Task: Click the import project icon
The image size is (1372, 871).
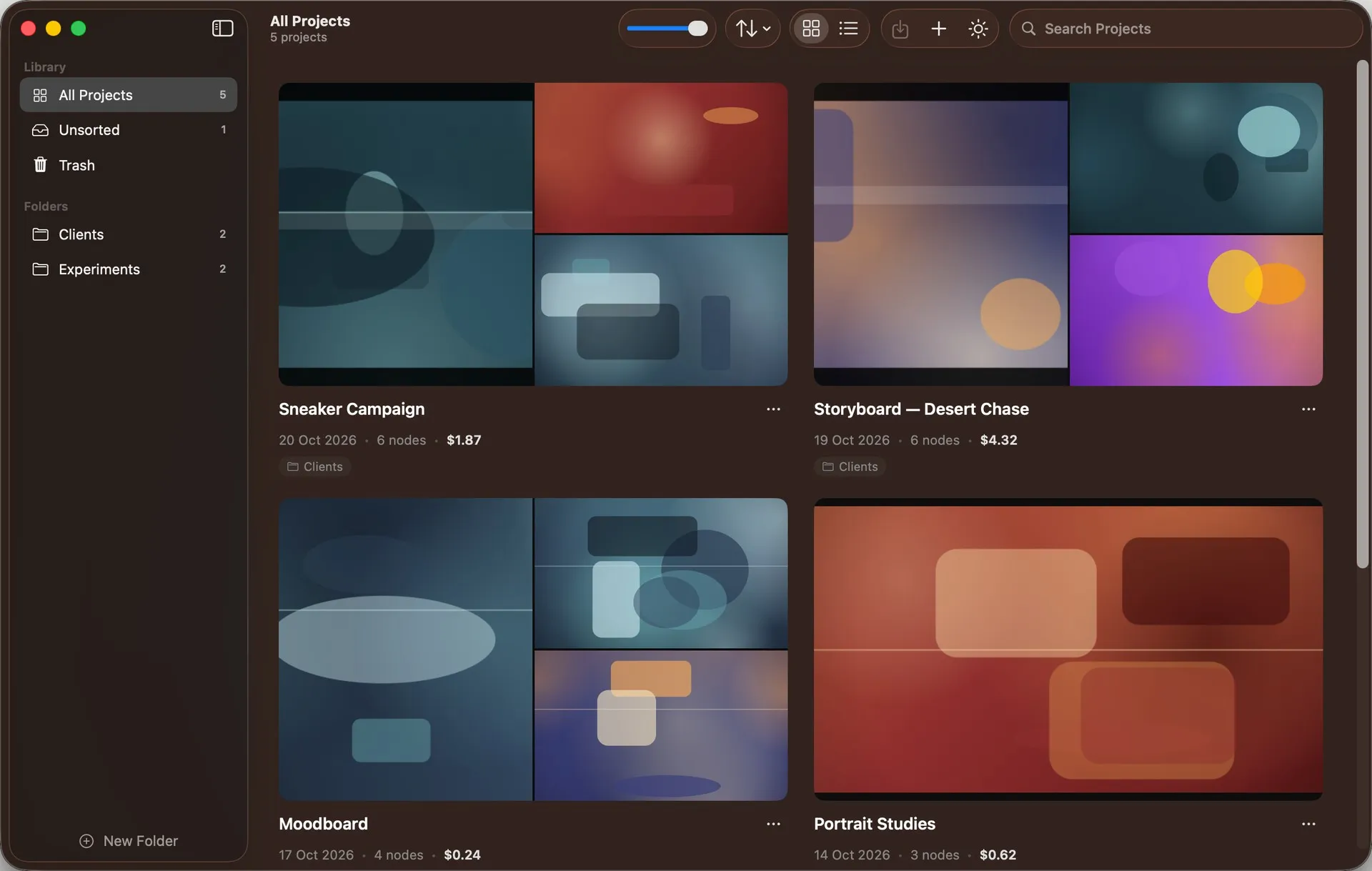Action: click(x=900, y=29)
